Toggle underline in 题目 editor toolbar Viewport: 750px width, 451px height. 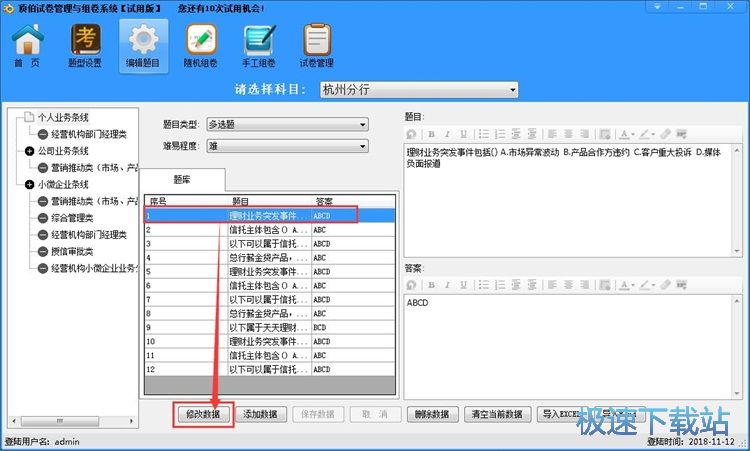click(x=463, y=134)
